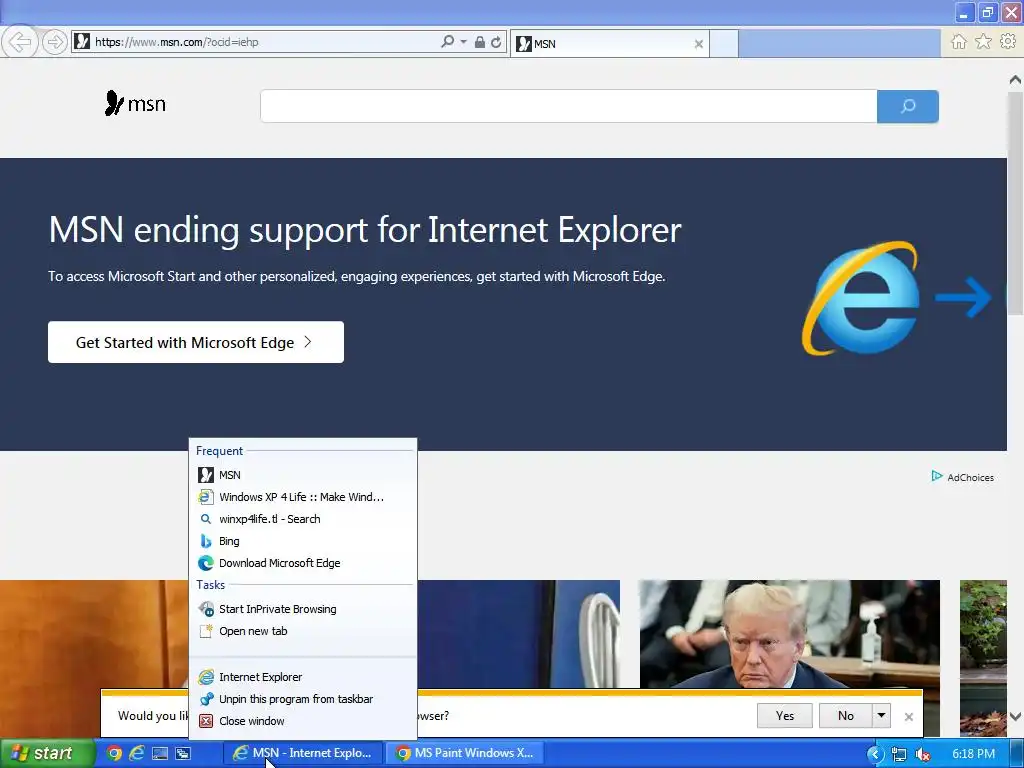Expand hidden tray icons arrow
Viewport: 1024px width, 768px height.
point(875,754)
